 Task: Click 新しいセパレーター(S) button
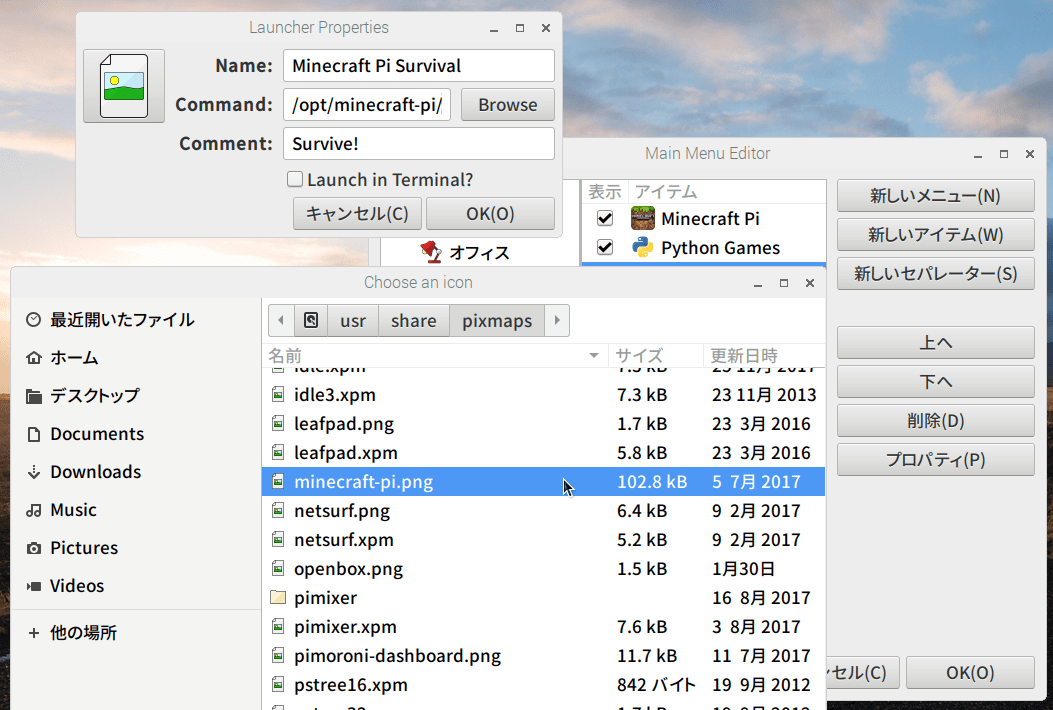pos(935,273)
